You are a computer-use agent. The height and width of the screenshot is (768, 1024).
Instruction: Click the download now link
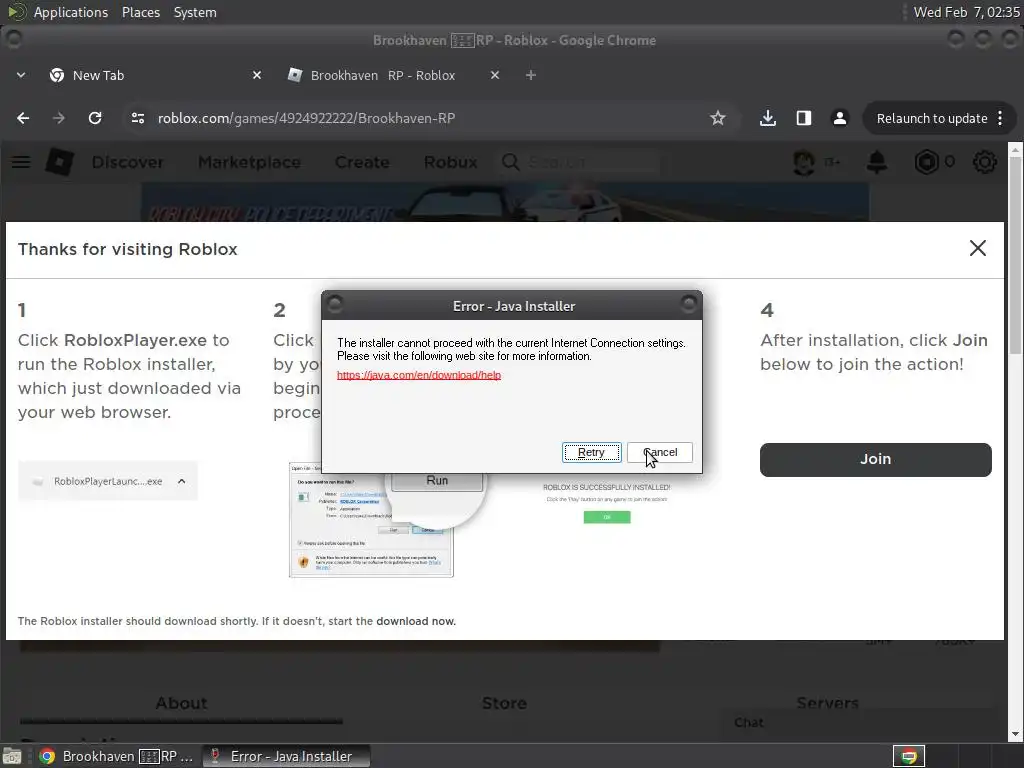[415, 621]
